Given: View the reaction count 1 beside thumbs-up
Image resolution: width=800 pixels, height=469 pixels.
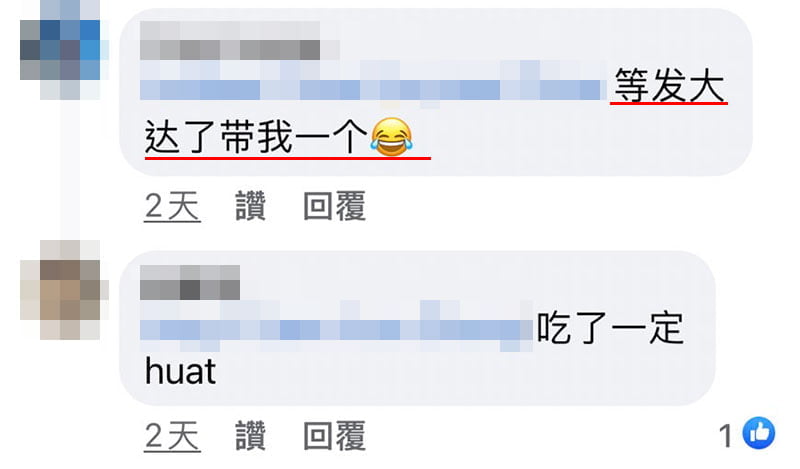Looking at the screenshot, I should (726, 436).
